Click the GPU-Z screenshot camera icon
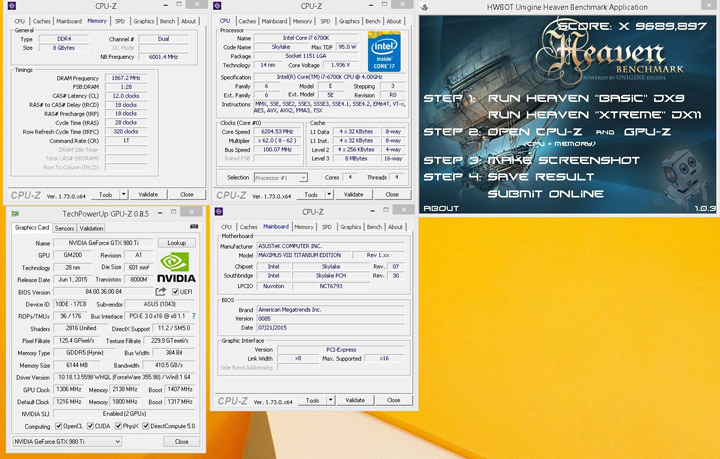The image size is (720, 459). click(194, 227)
